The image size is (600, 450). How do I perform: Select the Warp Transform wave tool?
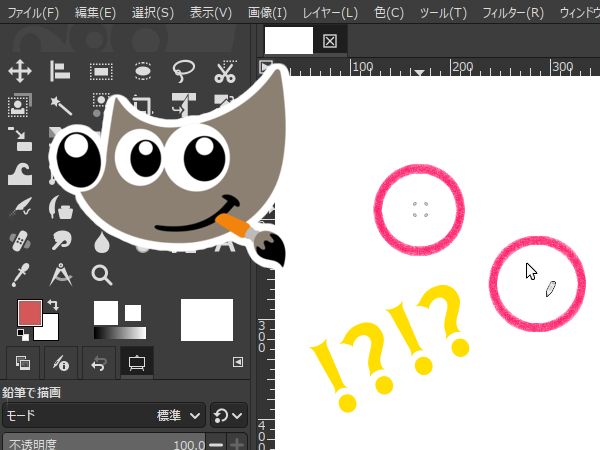point(20,173)
